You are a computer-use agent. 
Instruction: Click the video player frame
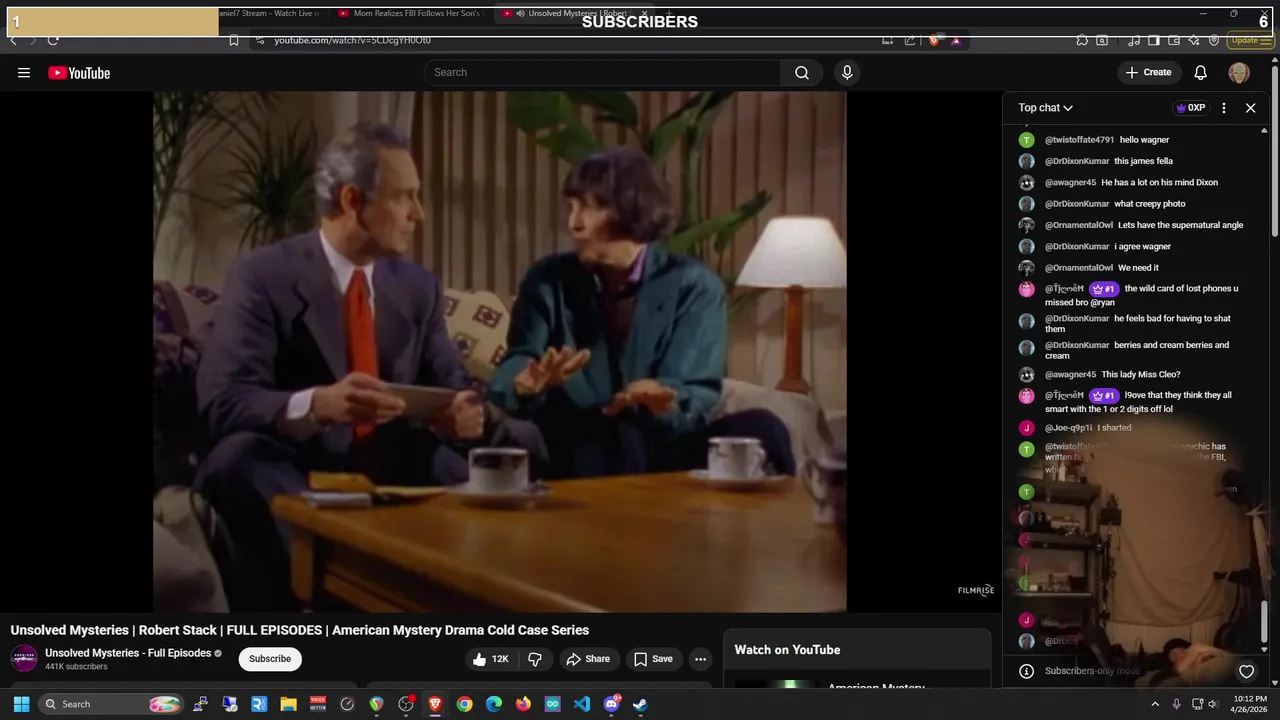pyautogui.click(x=500, y=351)
